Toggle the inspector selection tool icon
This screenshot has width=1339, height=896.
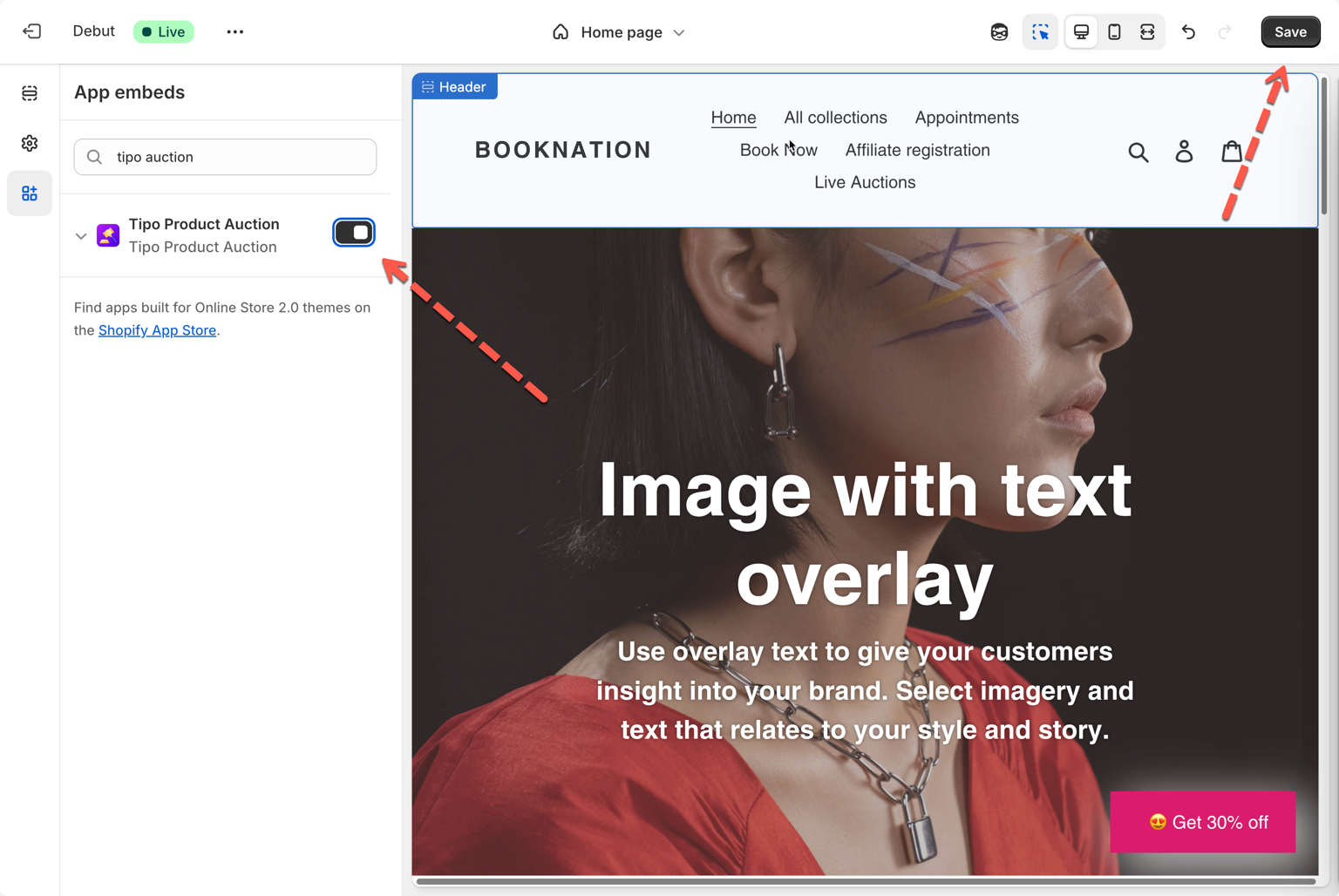[1040, 32]
